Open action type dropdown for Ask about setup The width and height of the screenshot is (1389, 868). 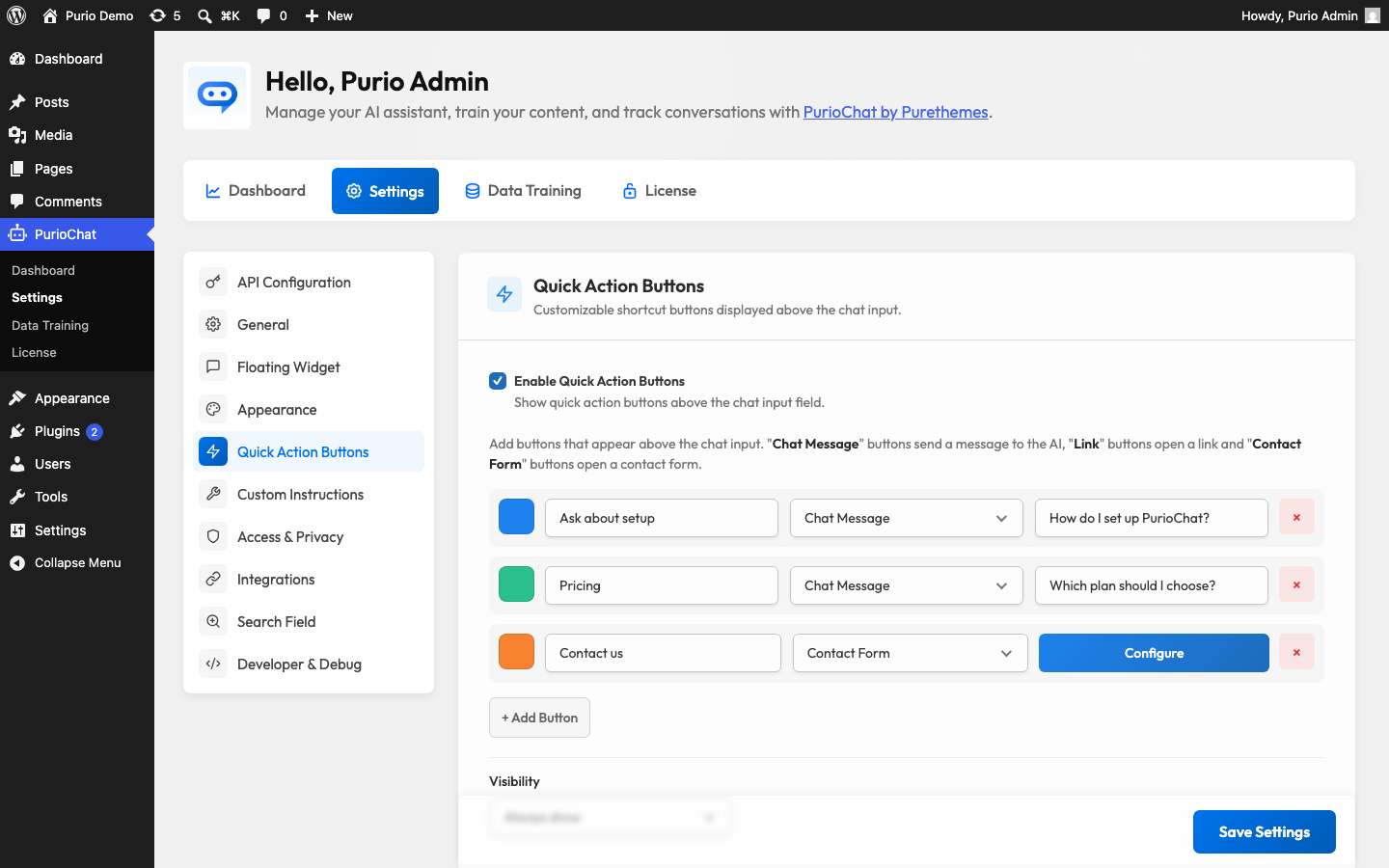click(x=907, y=518)
